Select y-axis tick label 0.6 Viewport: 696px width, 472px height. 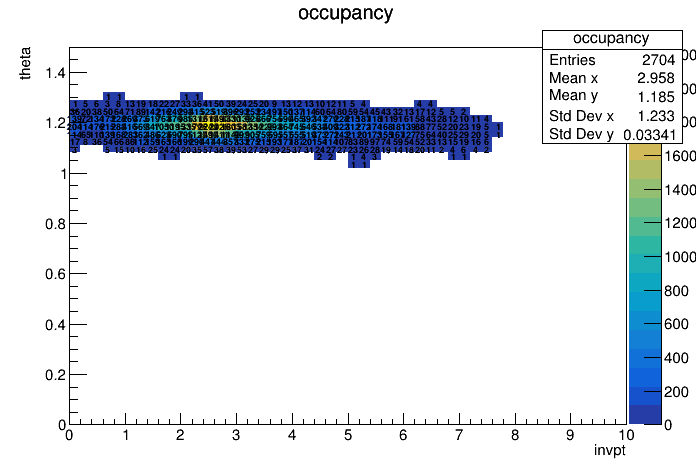click(x=55, y=274)
